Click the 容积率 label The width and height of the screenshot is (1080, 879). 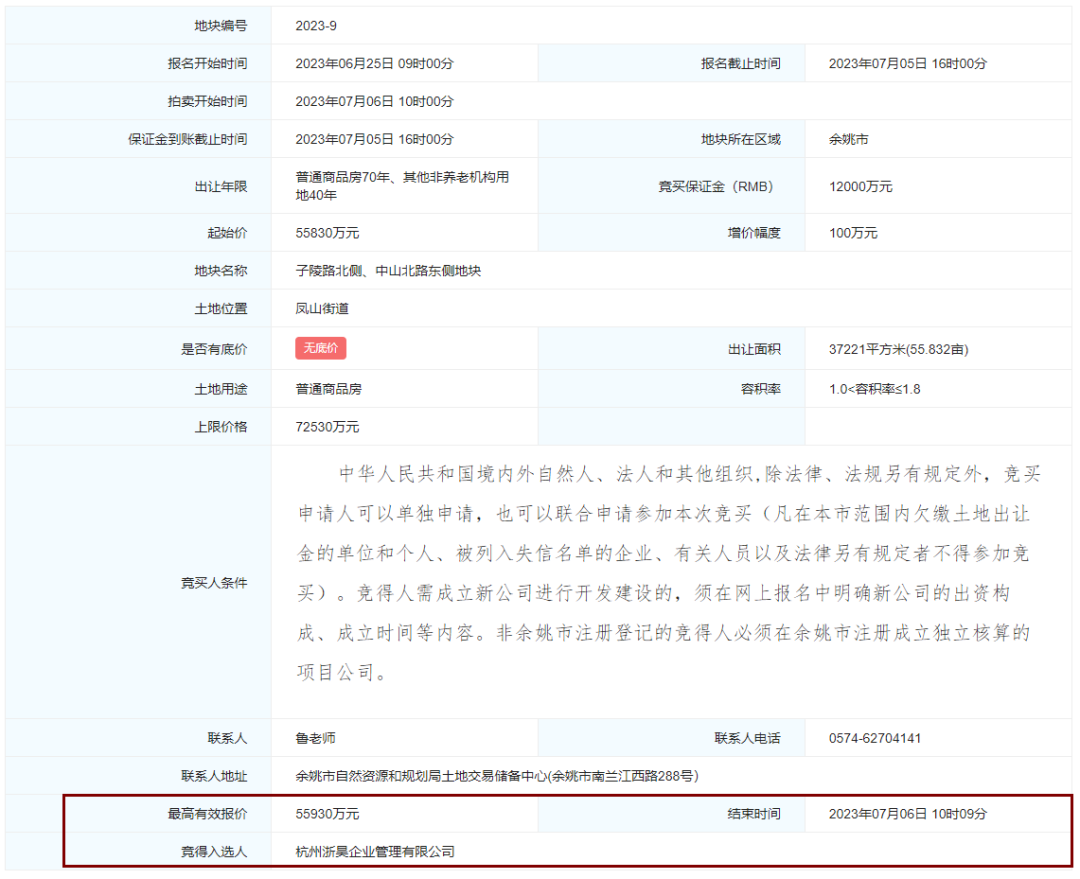[x=760, y=389]
